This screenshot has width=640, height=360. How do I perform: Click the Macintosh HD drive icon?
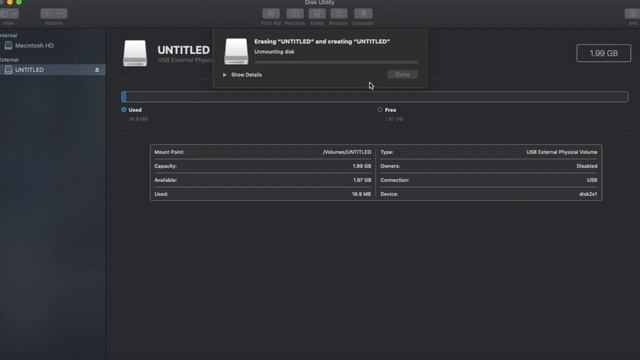[x=8, y=45]
